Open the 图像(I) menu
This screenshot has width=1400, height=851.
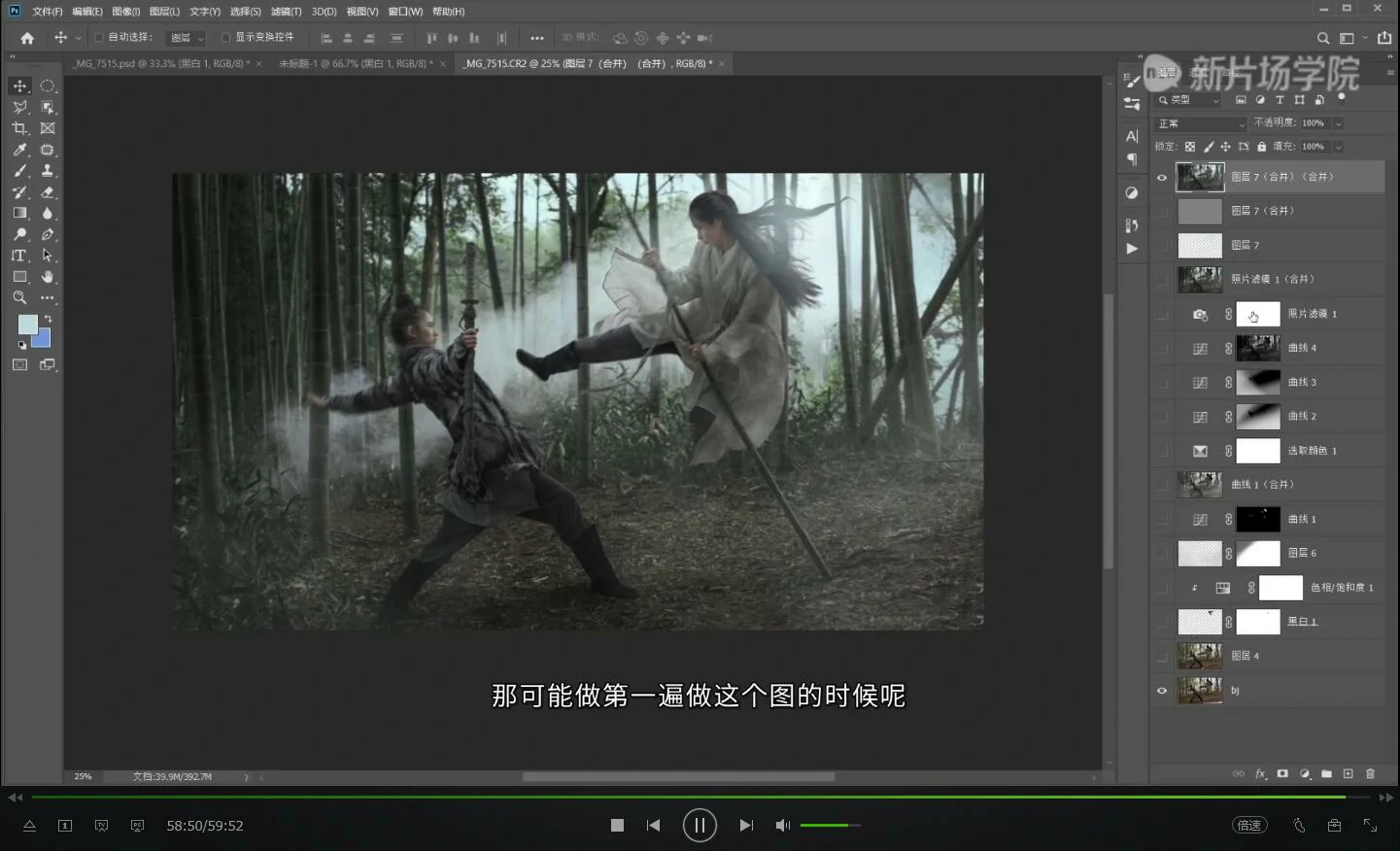tap(126, 12)
